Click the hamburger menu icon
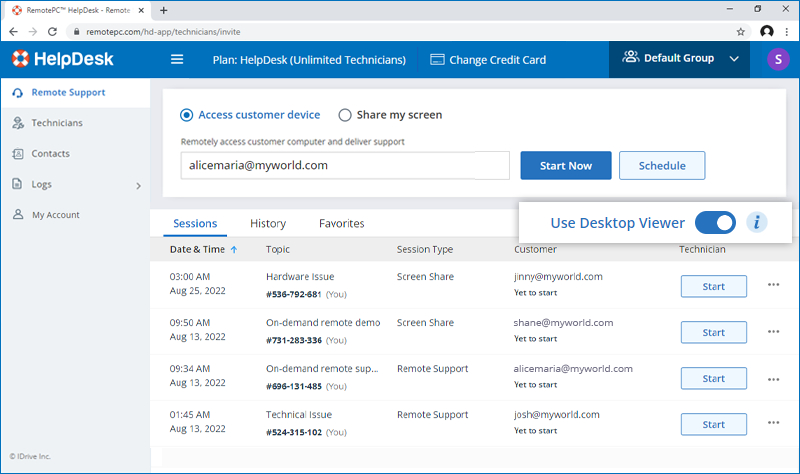 tap(177, 59)
